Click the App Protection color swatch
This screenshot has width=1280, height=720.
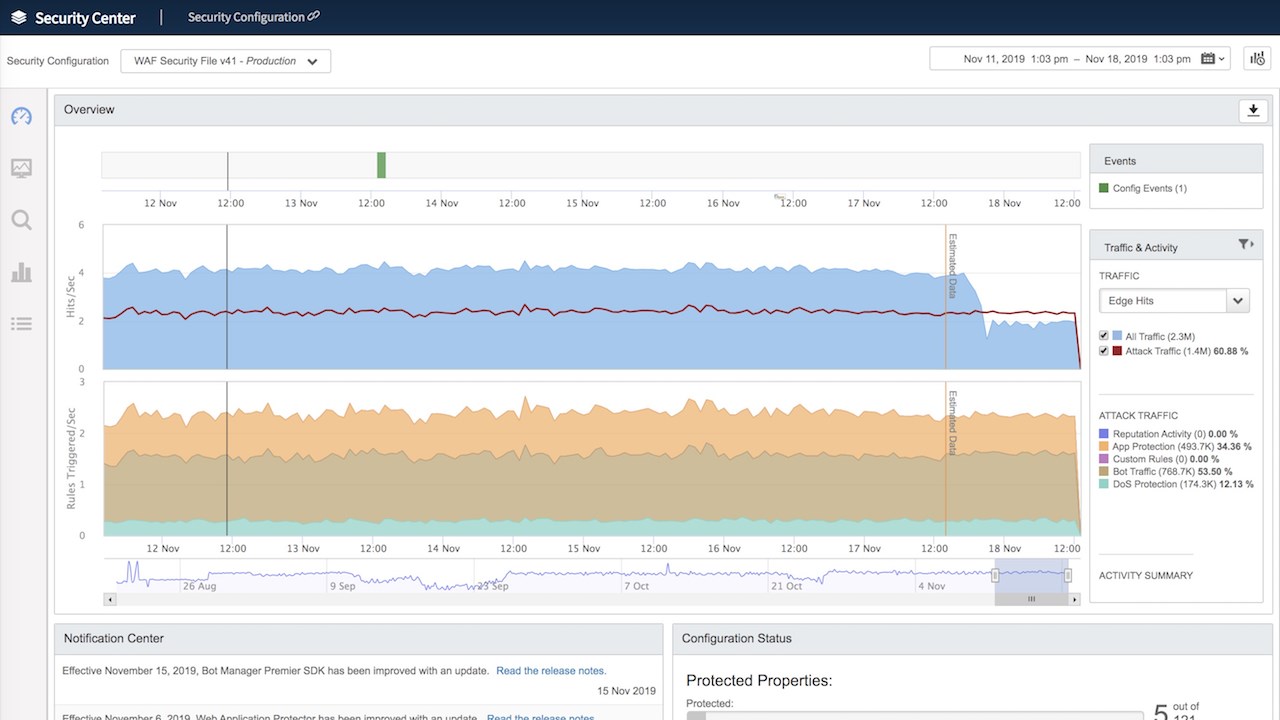pos(1104,446)
